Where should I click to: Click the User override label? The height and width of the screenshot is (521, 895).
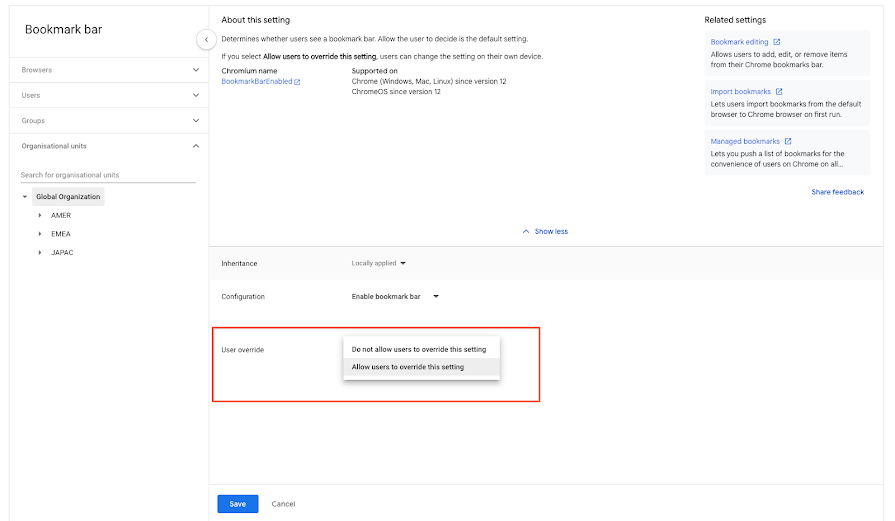coord(243,350)
